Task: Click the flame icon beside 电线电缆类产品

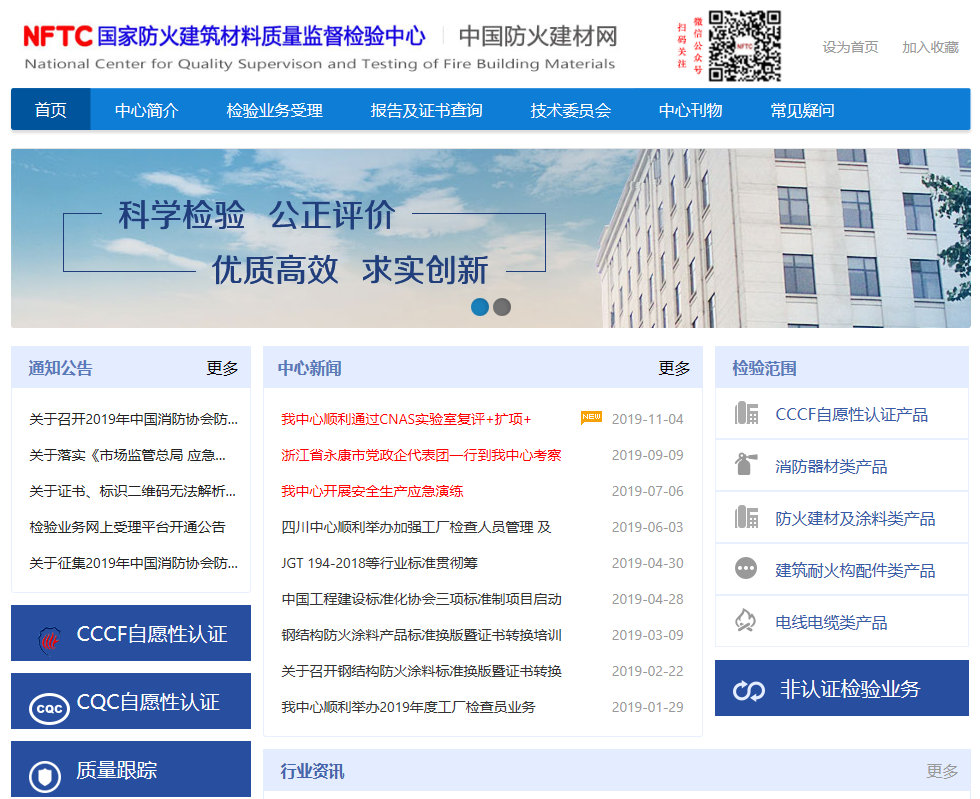Action: 746,621
